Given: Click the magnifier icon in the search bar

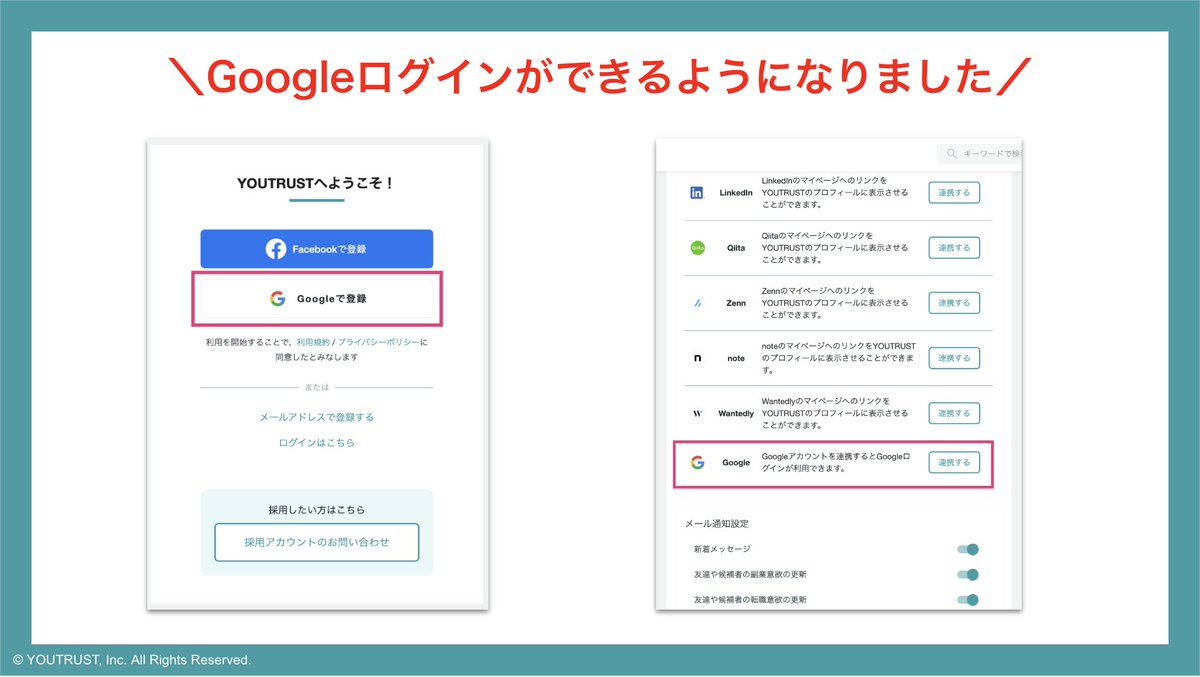Looking at the screenshot, I should point(950,153).
